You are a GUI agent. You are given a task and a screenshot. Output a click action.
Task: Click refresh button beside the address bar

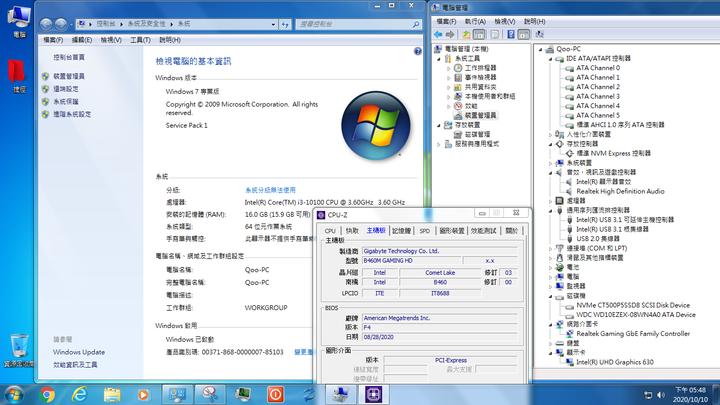click(x=286, y=24)
